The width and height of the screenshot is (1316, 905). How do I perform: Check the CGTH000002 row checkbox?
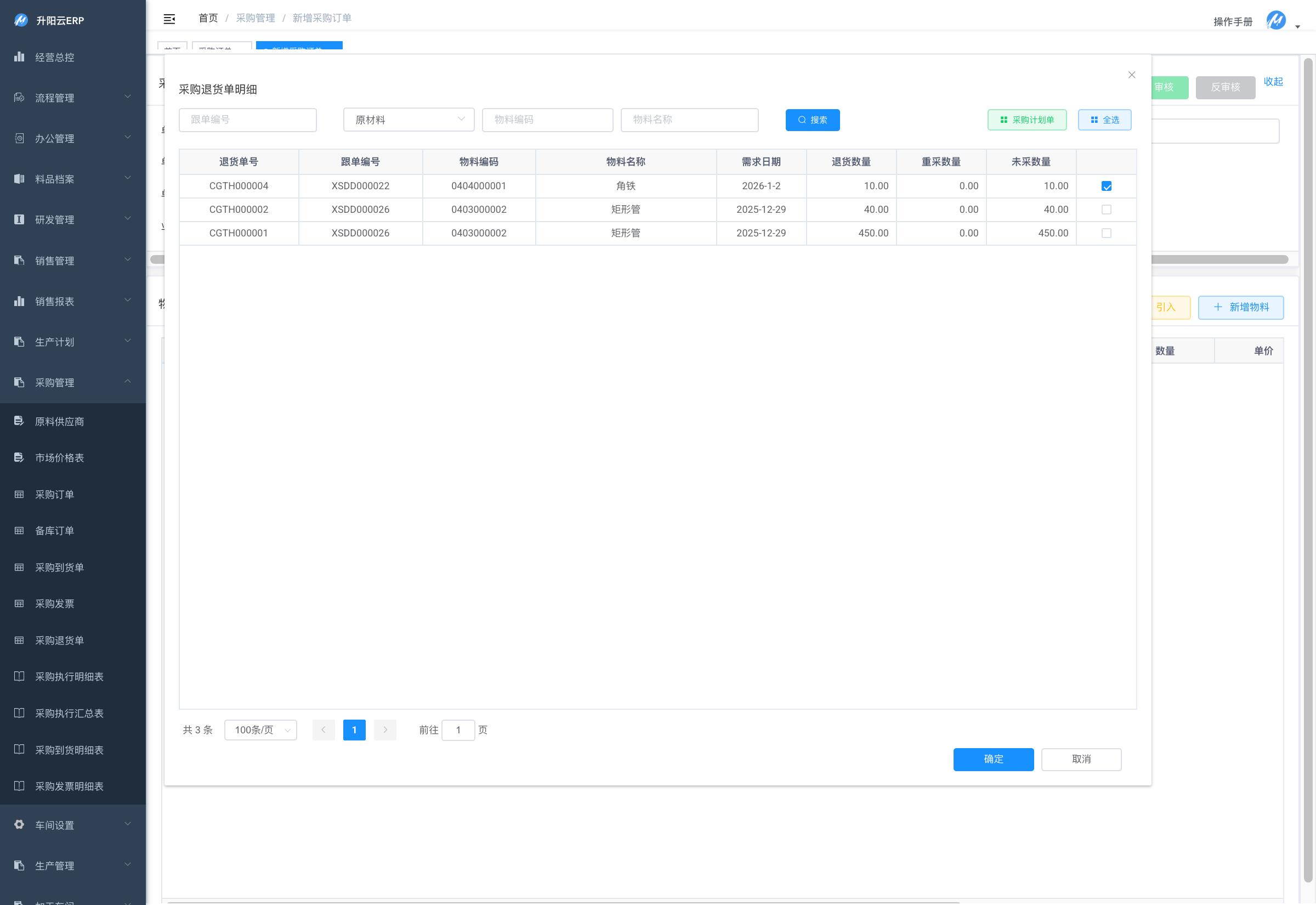coord(1106,210)
